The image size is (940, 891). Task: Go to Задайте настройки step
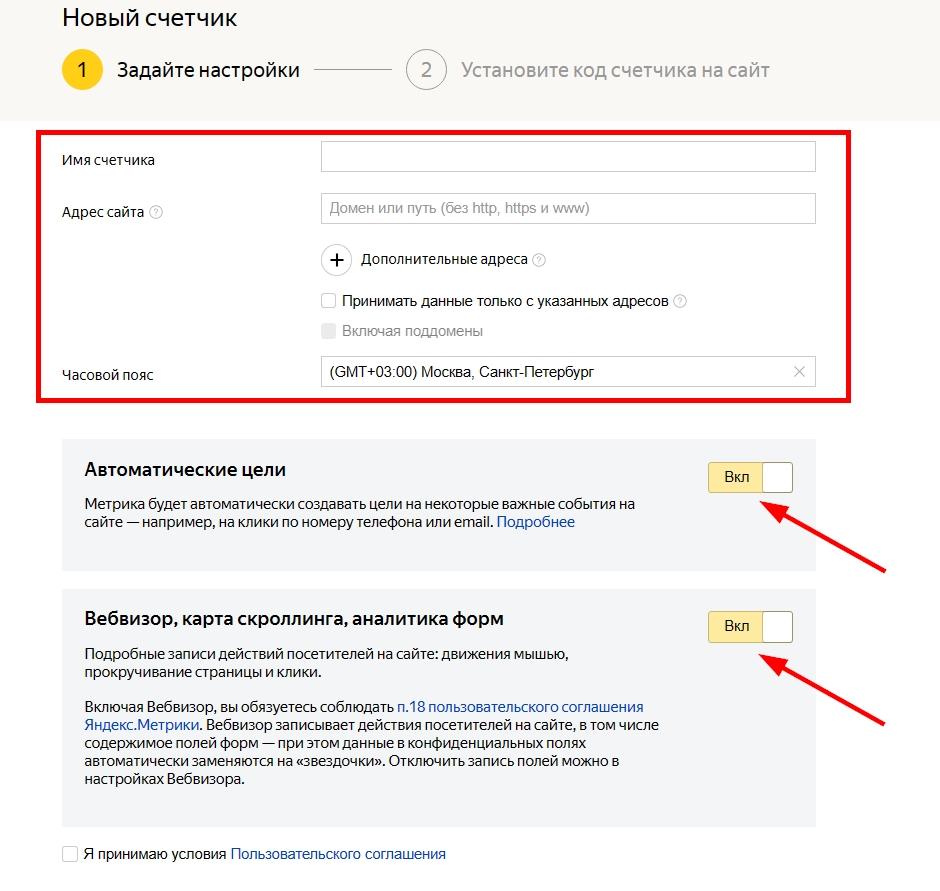[208, 70]
